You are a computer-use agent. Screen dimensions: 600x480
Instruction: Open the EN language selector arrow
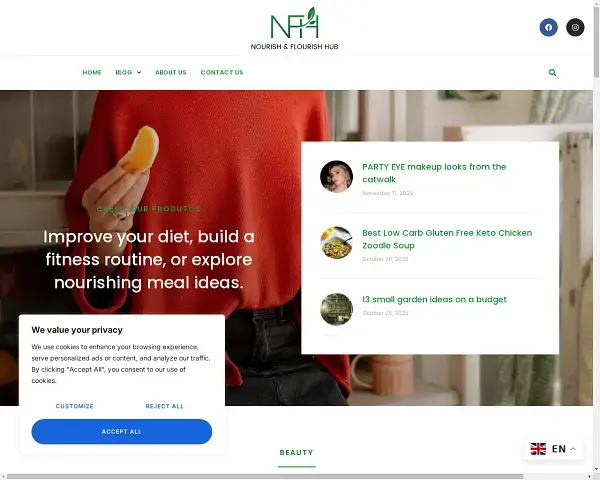click(x=573, y=449)
